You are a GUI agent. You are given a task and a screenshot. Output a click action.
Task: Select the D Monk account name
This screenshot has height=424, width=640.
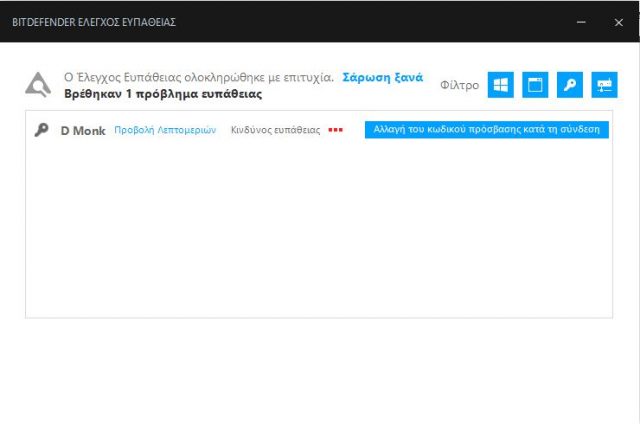pyautogui.click(x=83, y=131)
